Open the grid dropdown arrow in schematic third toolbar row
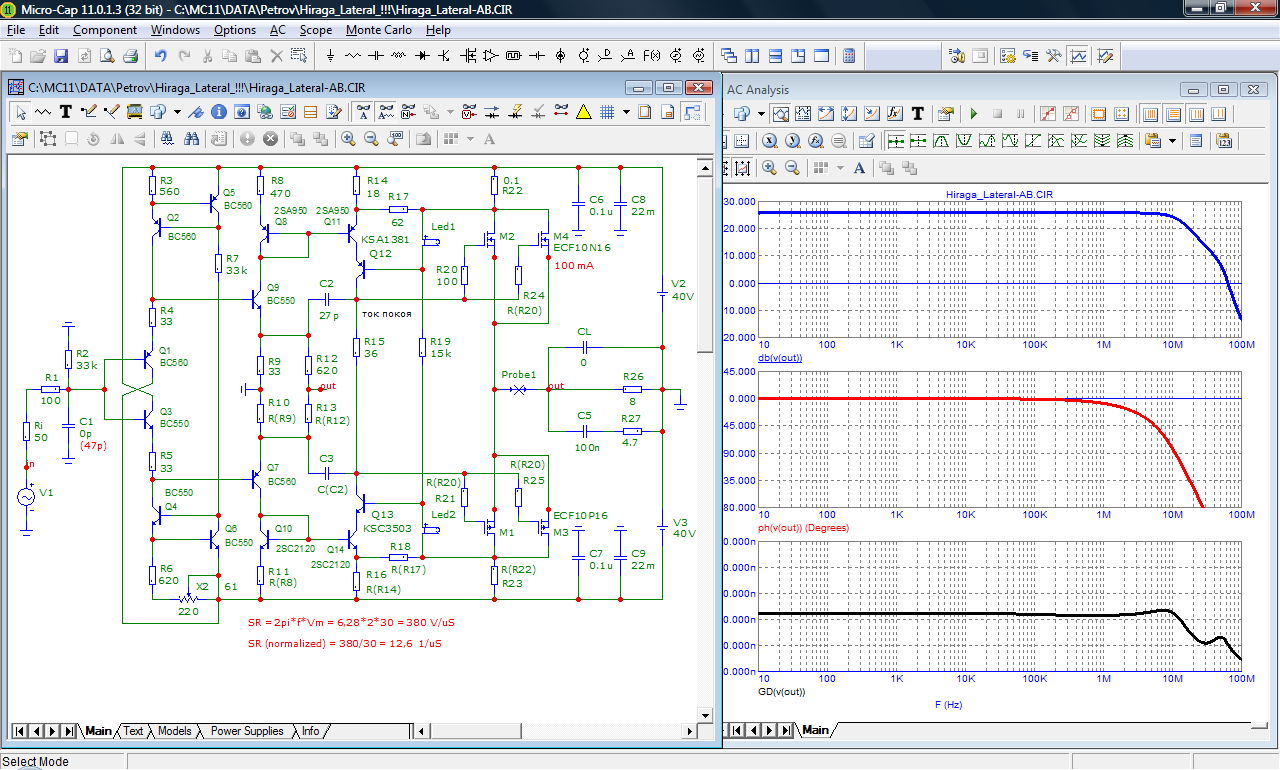1280x770 pixels. click(x=470, y=139)
